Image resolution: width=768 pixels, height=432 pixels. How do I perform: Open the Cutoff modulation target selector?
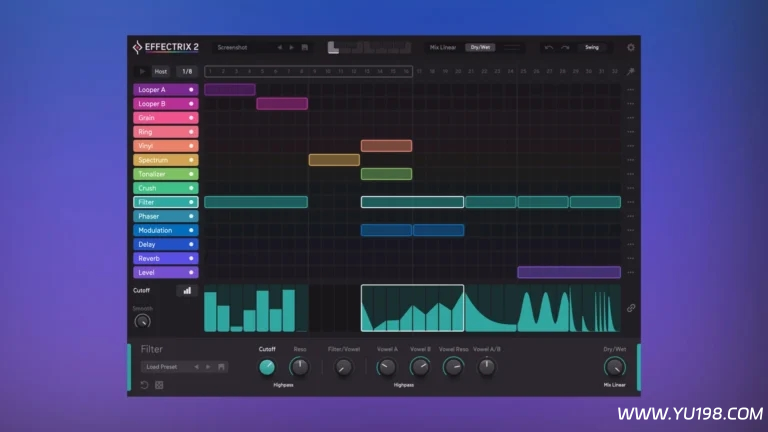(142, 290)
